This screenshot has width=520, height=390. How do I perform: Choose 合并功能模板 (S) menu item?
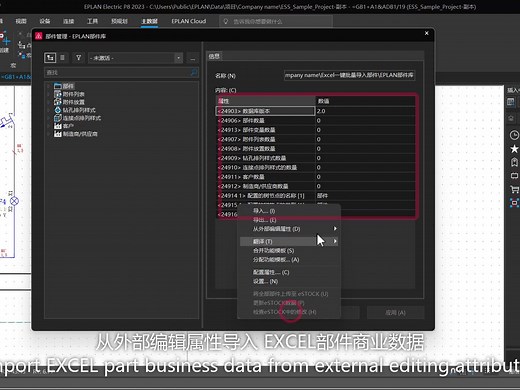click(x=289, y=250)
